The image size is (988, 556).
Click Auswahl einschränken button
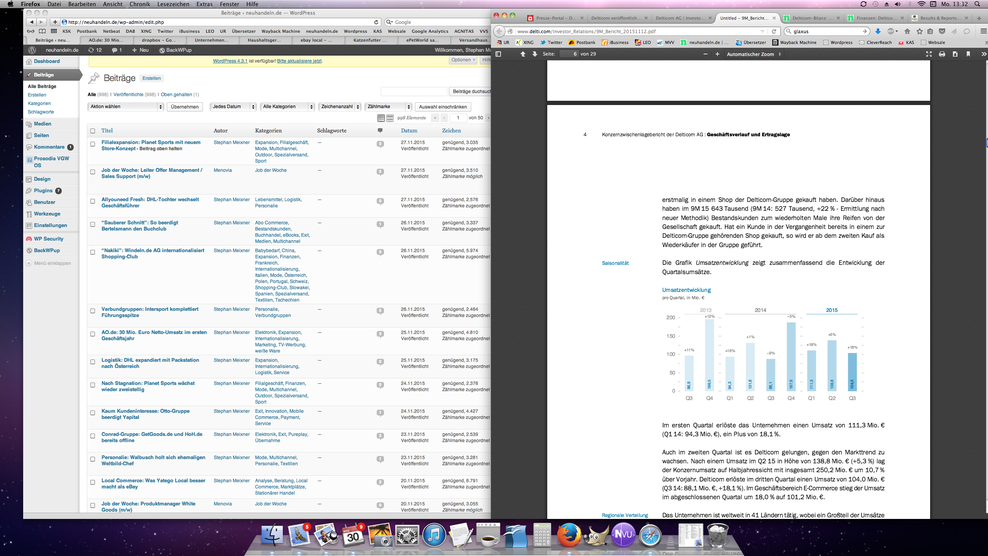443,107
